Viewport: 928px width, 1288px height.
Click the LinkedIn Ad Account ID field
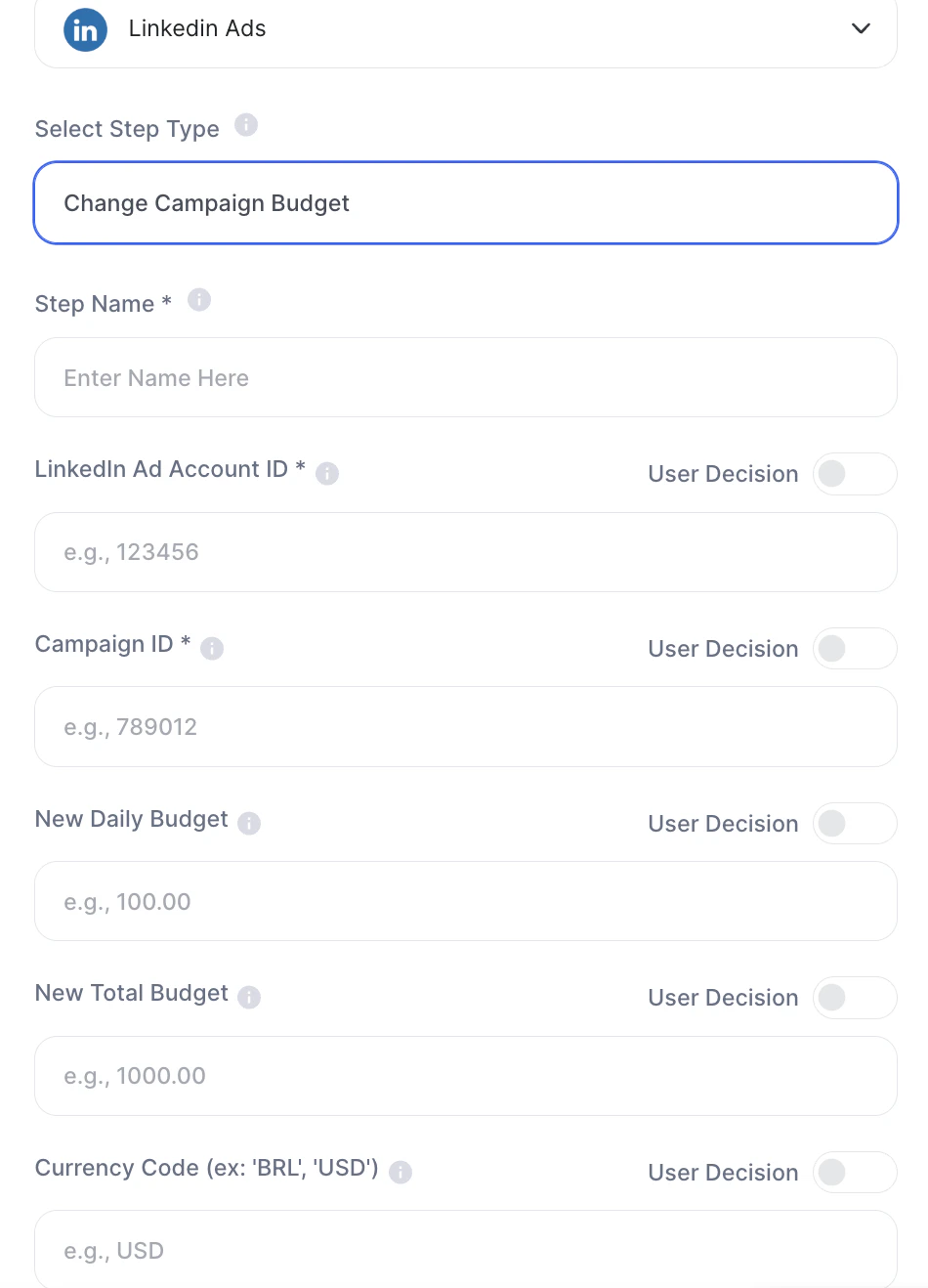coord(465,552)
